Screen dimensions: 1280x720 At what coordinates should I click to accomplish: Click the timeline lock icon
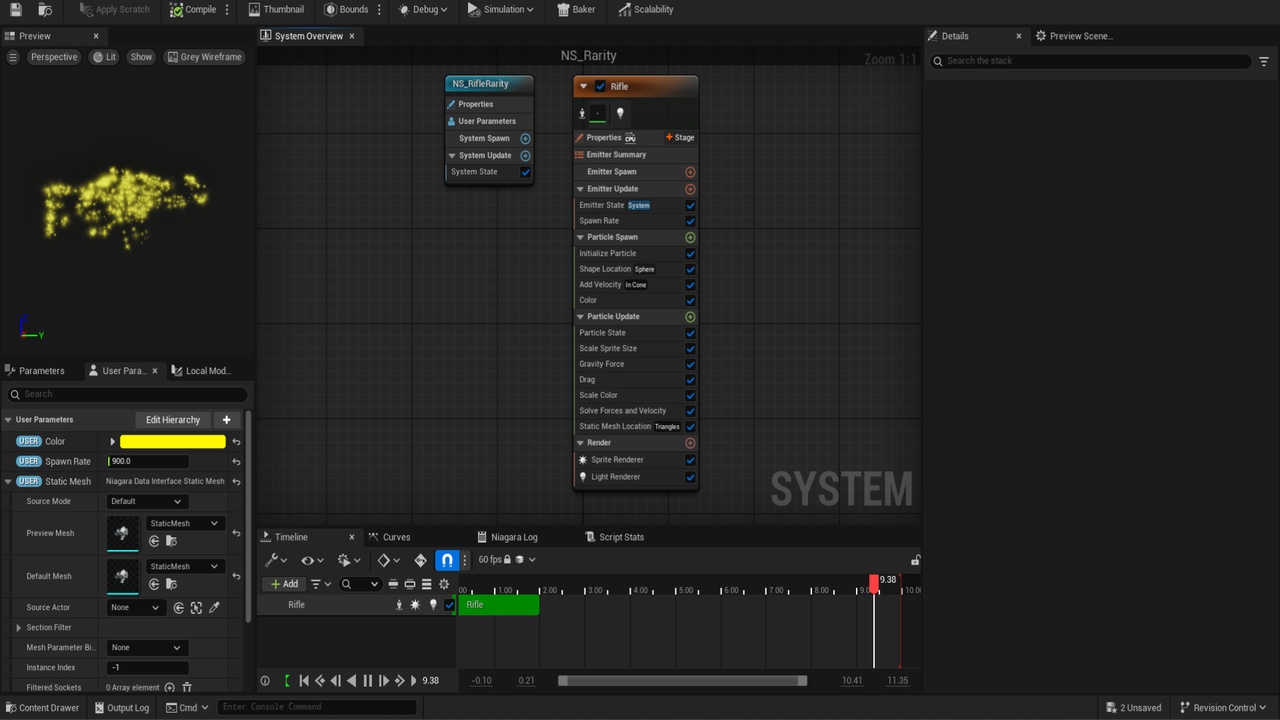(915, 560)
